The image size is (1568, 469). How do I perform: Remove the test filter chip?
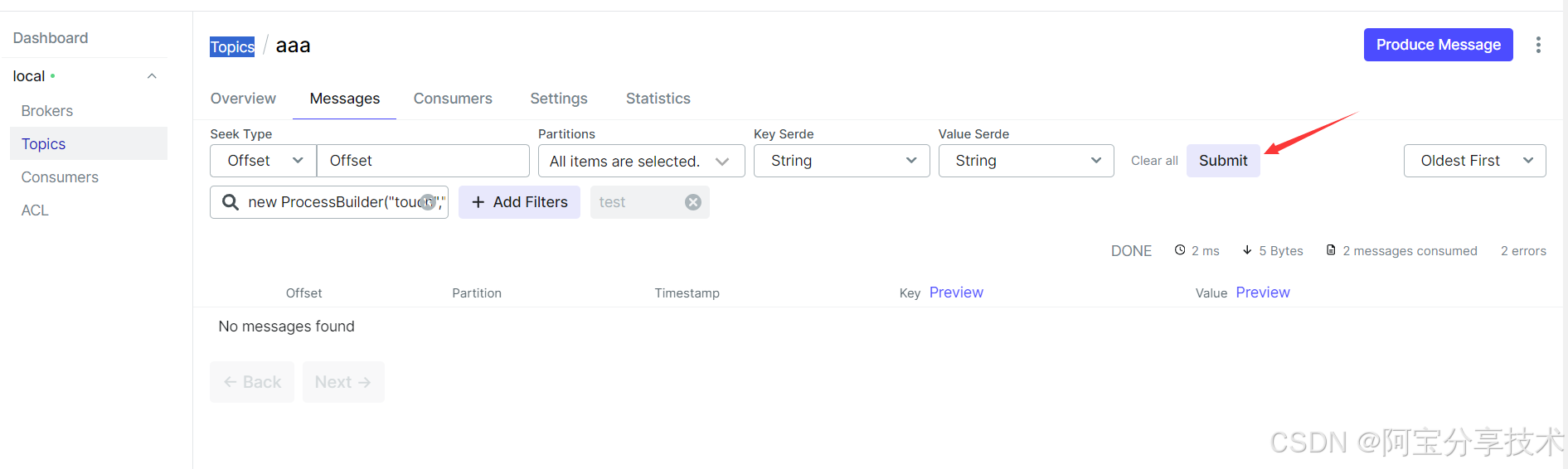click(693, 202)
